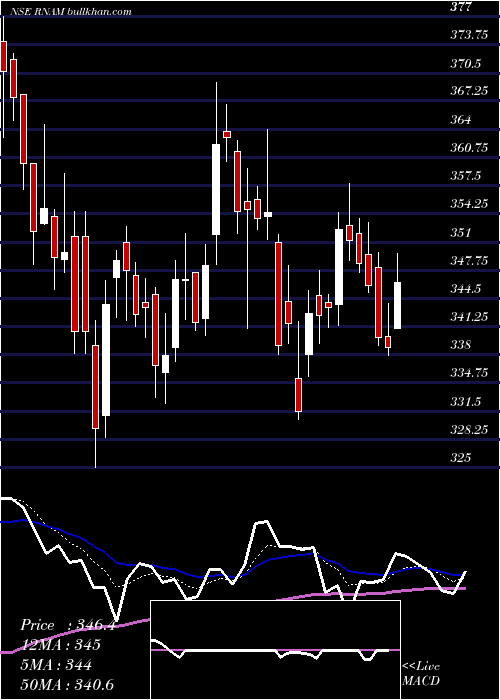Click the 'NSE RNAM bullkhan.com' chart title
The image size is (500, 700).
pos(70,11)
